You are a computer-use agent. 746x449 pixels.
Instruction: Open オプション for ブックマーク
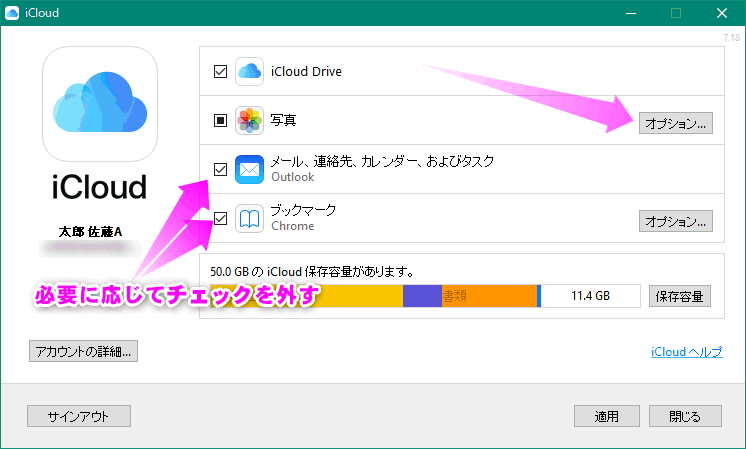(x=676, y=220)
